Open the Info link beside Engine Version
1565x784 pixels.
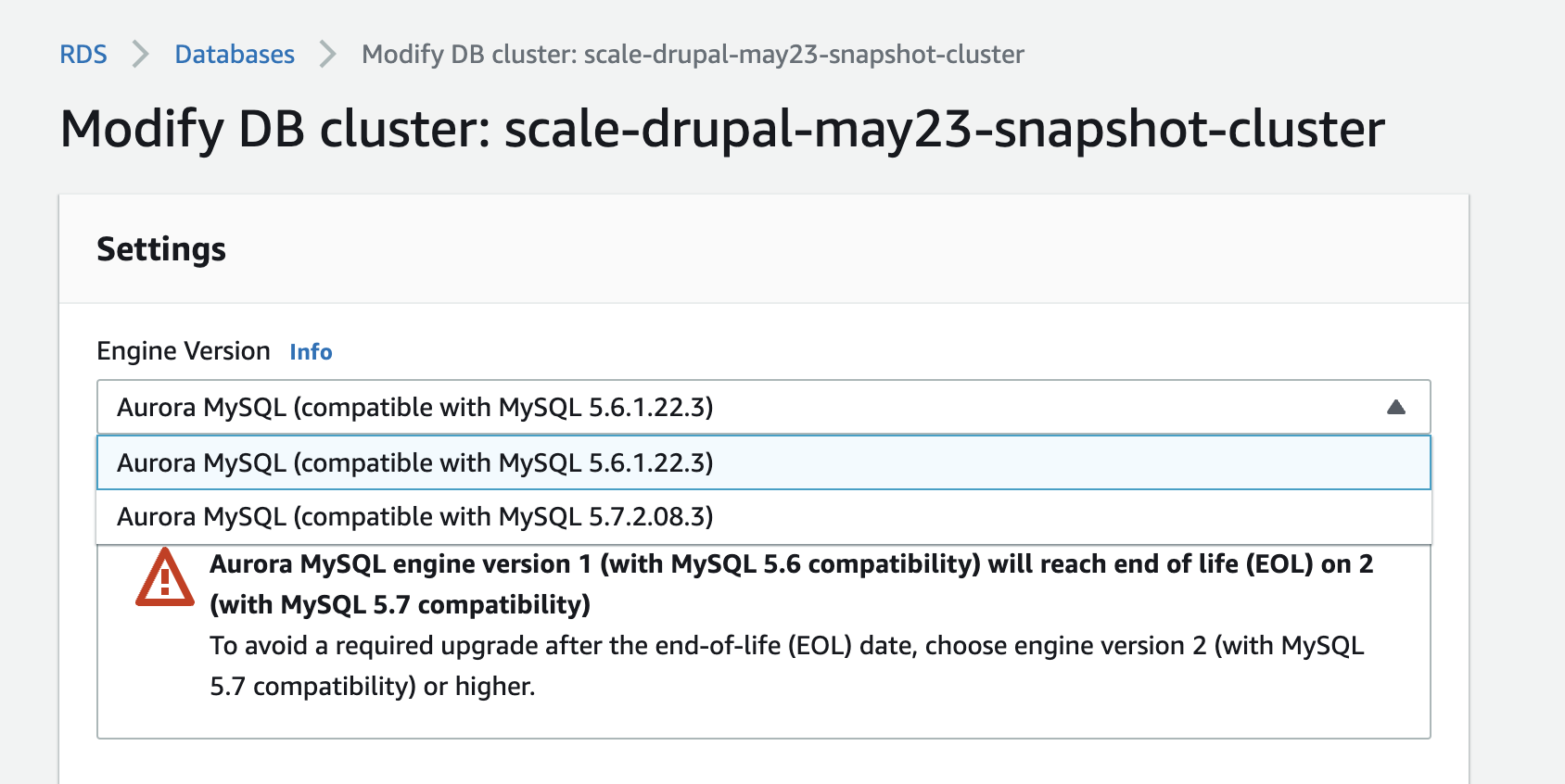coord(311,352)
